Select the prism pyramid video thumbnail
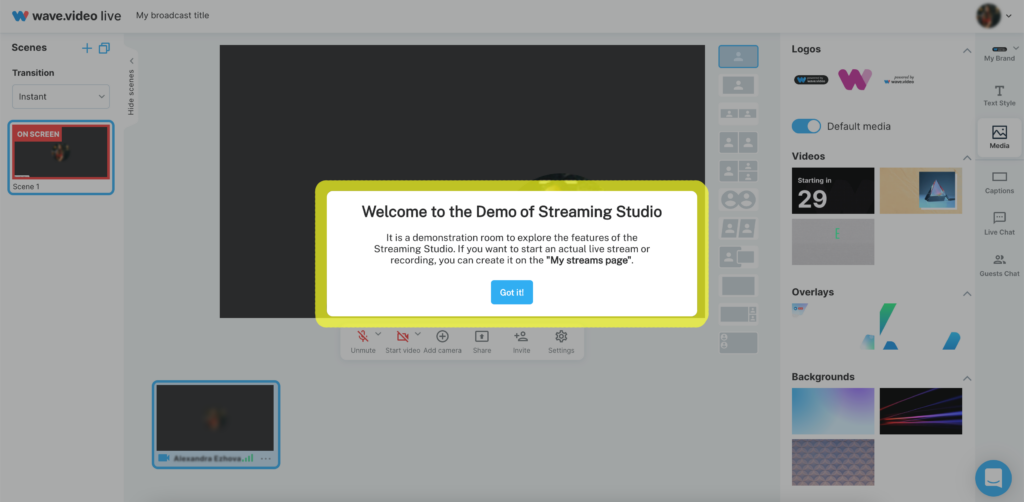The height and width of the screenshot is (502, 1024). coord(921,191)
